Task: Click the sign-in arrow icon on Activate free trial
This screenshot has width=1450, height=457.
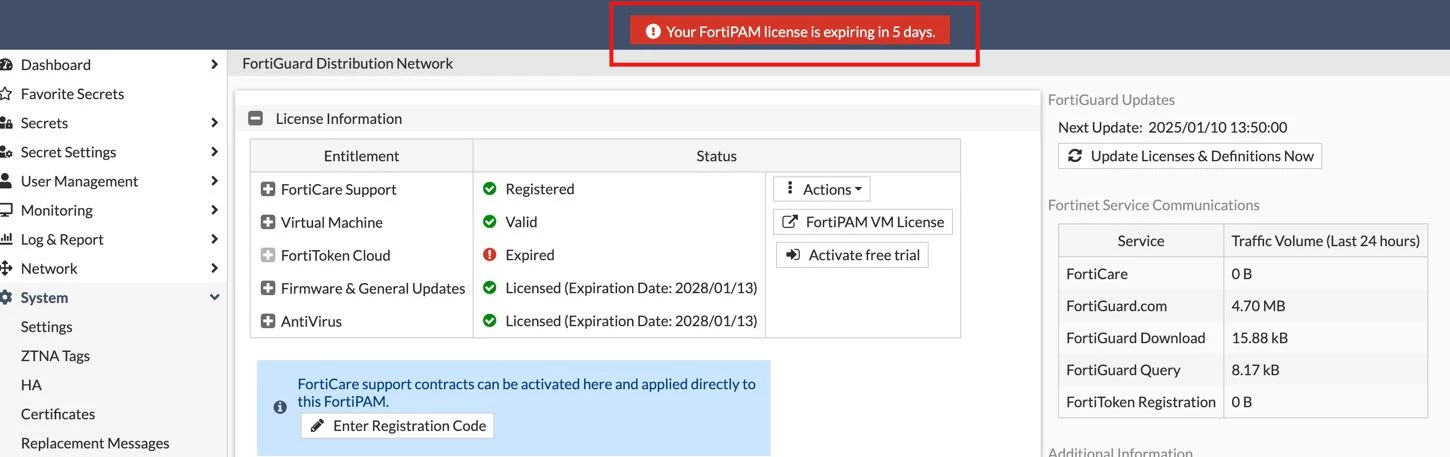Action: pyautogui.click(x=793, y=255)
